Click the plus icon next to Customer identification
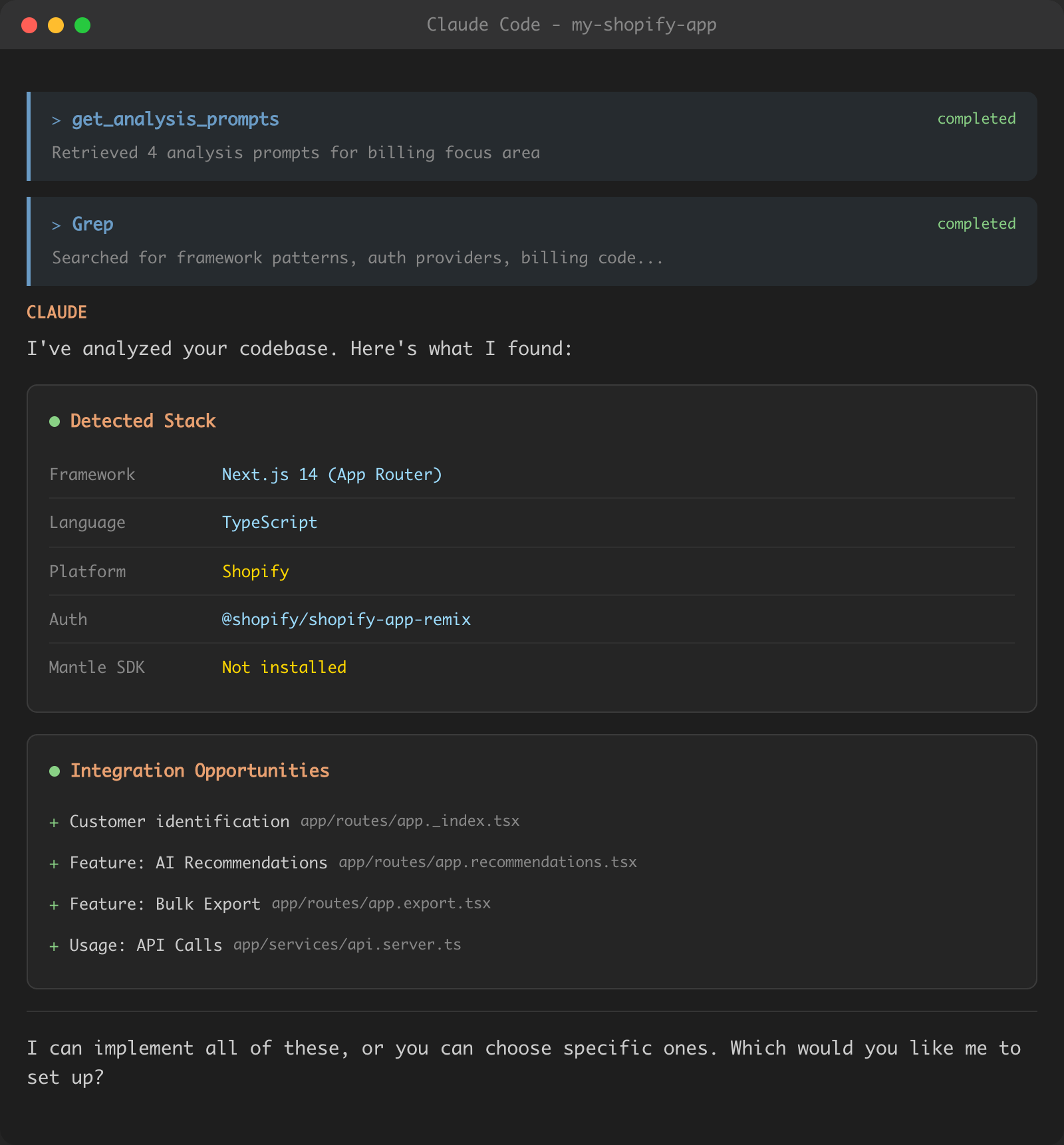1064x1145 pixels. [x=54, y=822]
